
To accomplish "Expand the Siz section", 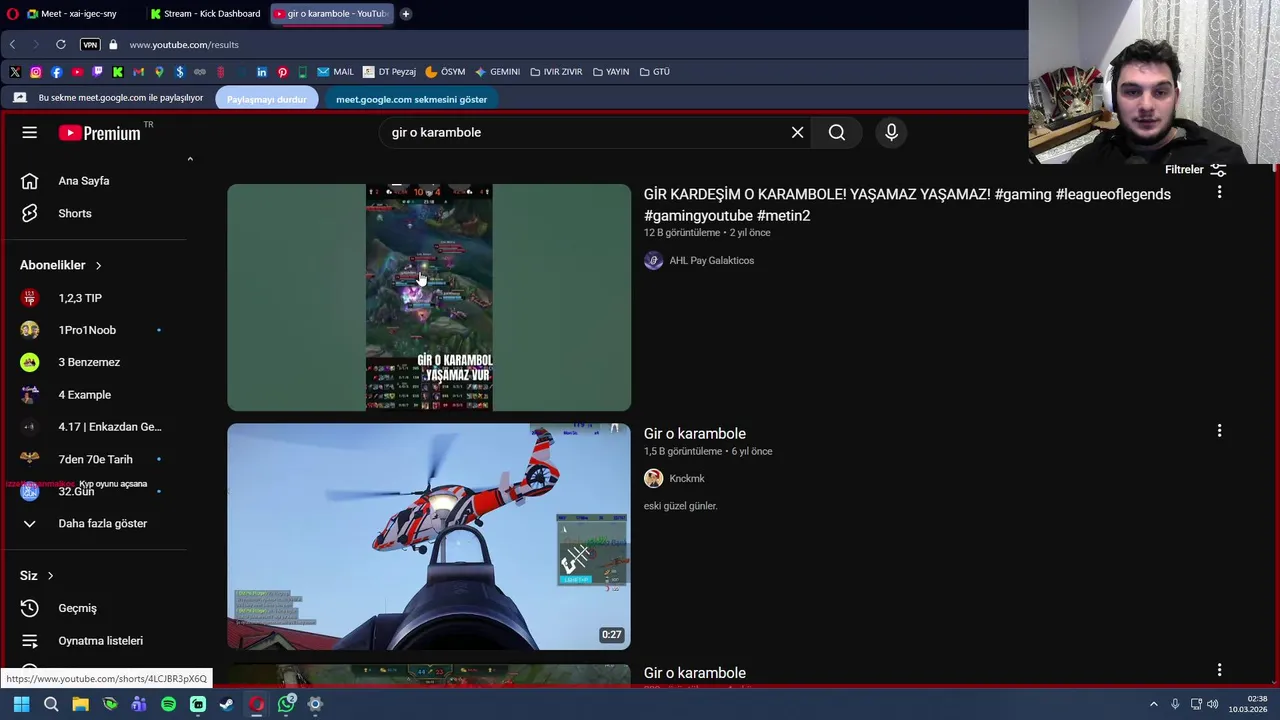I will [x=37, y=575].
